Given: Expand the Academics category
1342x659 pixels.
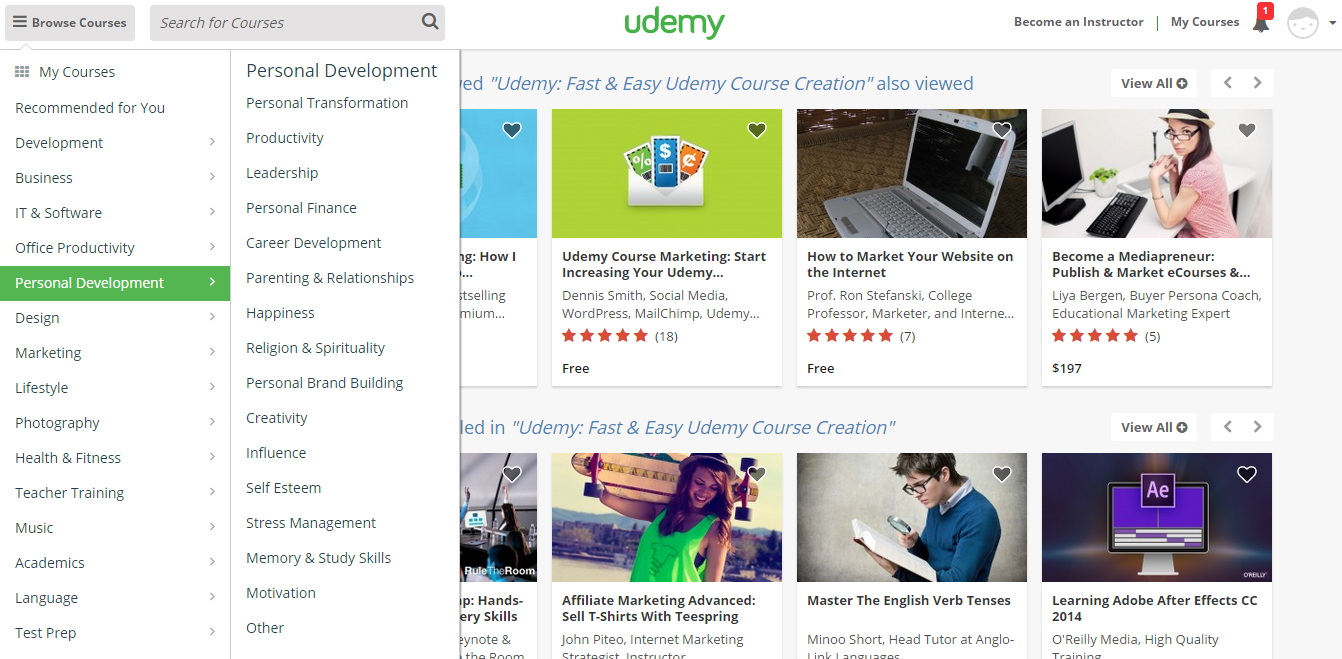Looking at the screenshot, I should (115, 563).
